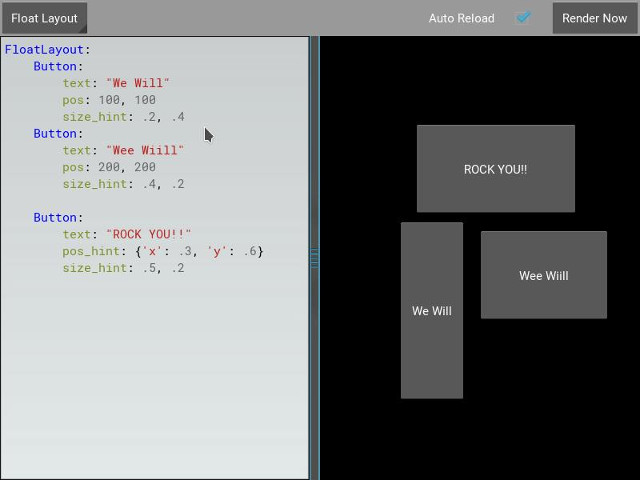
Task: Click the size_hint: .4, .2 code line
Action: pyautogui.click(x=123, y=184)
